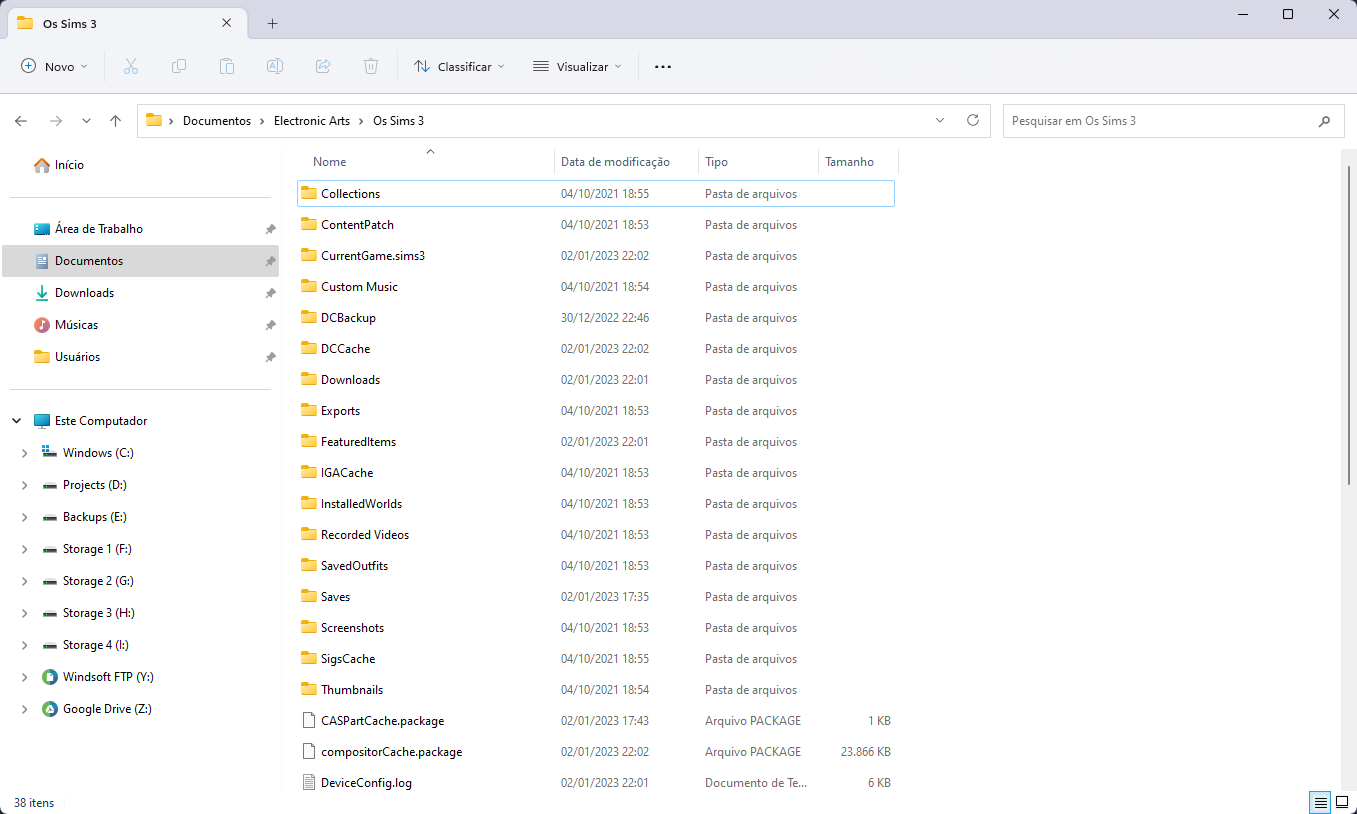This screenshot has height=814, width=1357.
Task: Click the Collections folder icon
Action: 309,193
